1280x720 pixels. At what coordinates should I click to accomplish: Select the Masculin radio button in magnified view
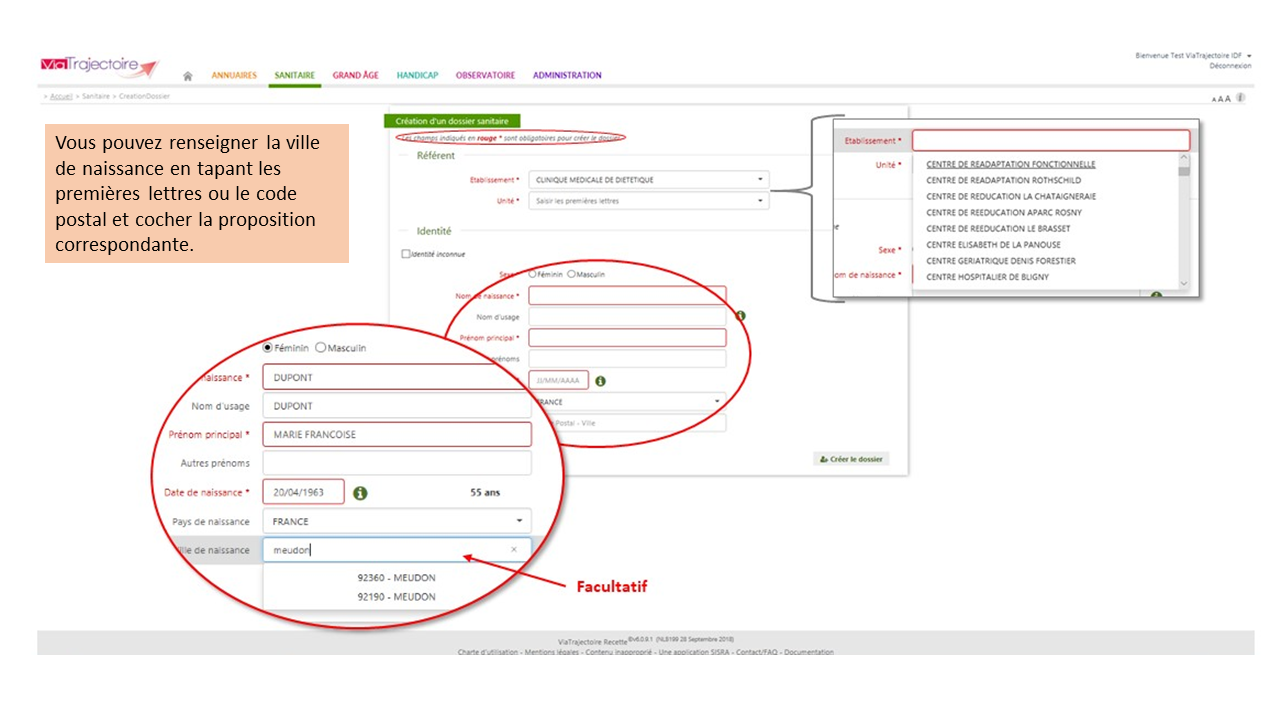click(321, 348)
